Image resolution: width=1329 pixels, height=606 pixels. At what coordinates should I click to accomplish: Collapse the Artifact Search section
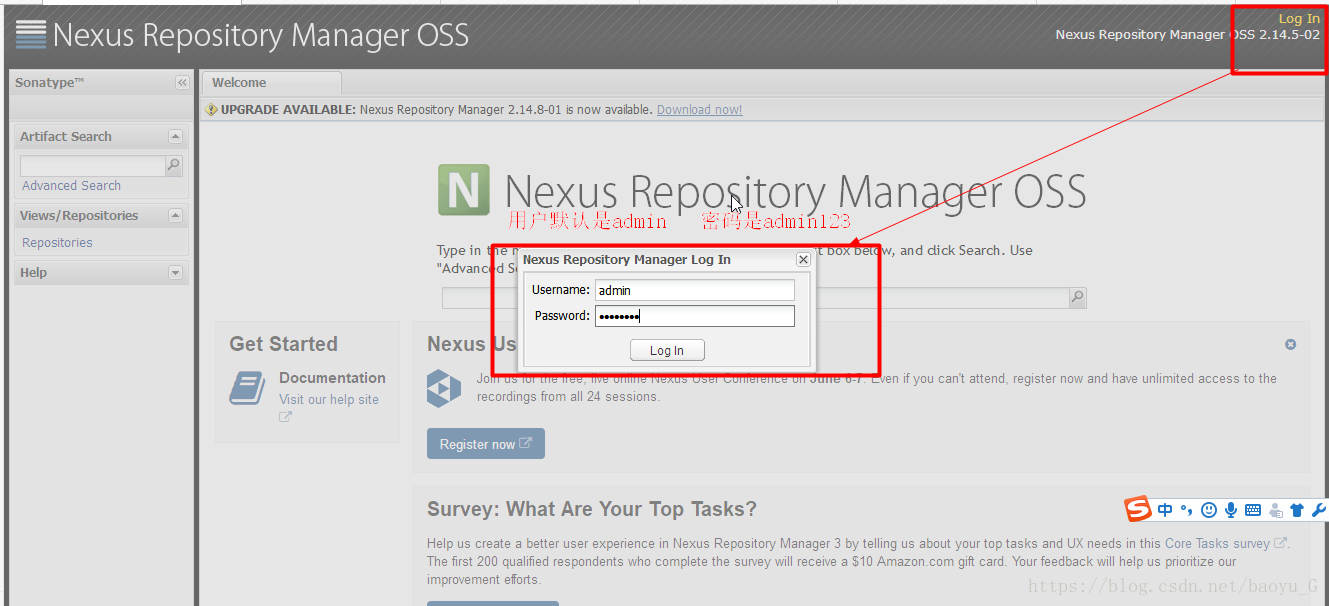tap(175, 136)
